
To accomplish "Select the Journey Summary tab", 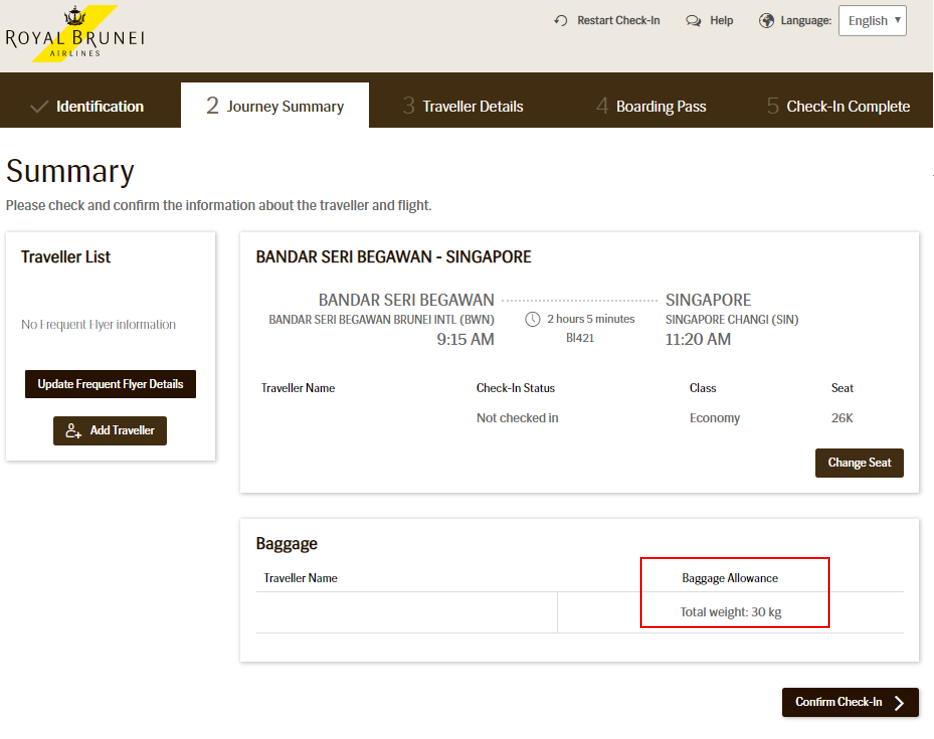I will pyautogui.click(x=274, y=106).
